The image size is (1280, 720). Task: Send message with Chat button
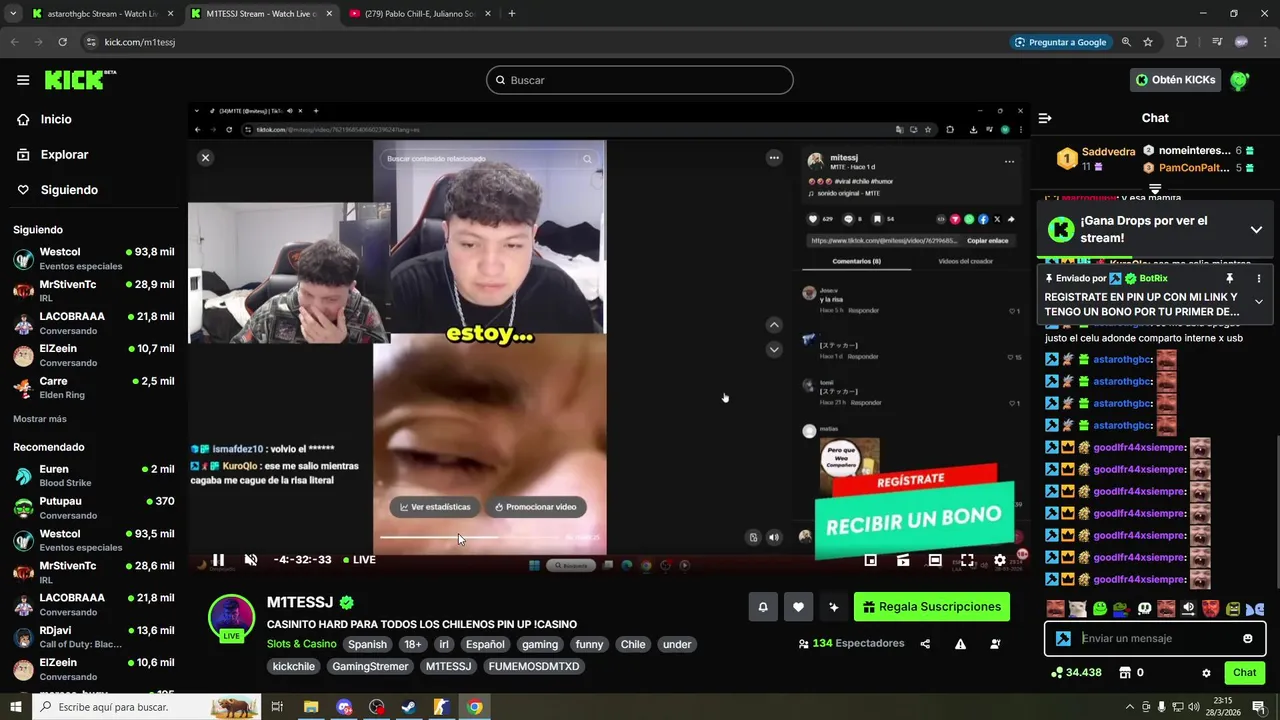click(1244, 673)
